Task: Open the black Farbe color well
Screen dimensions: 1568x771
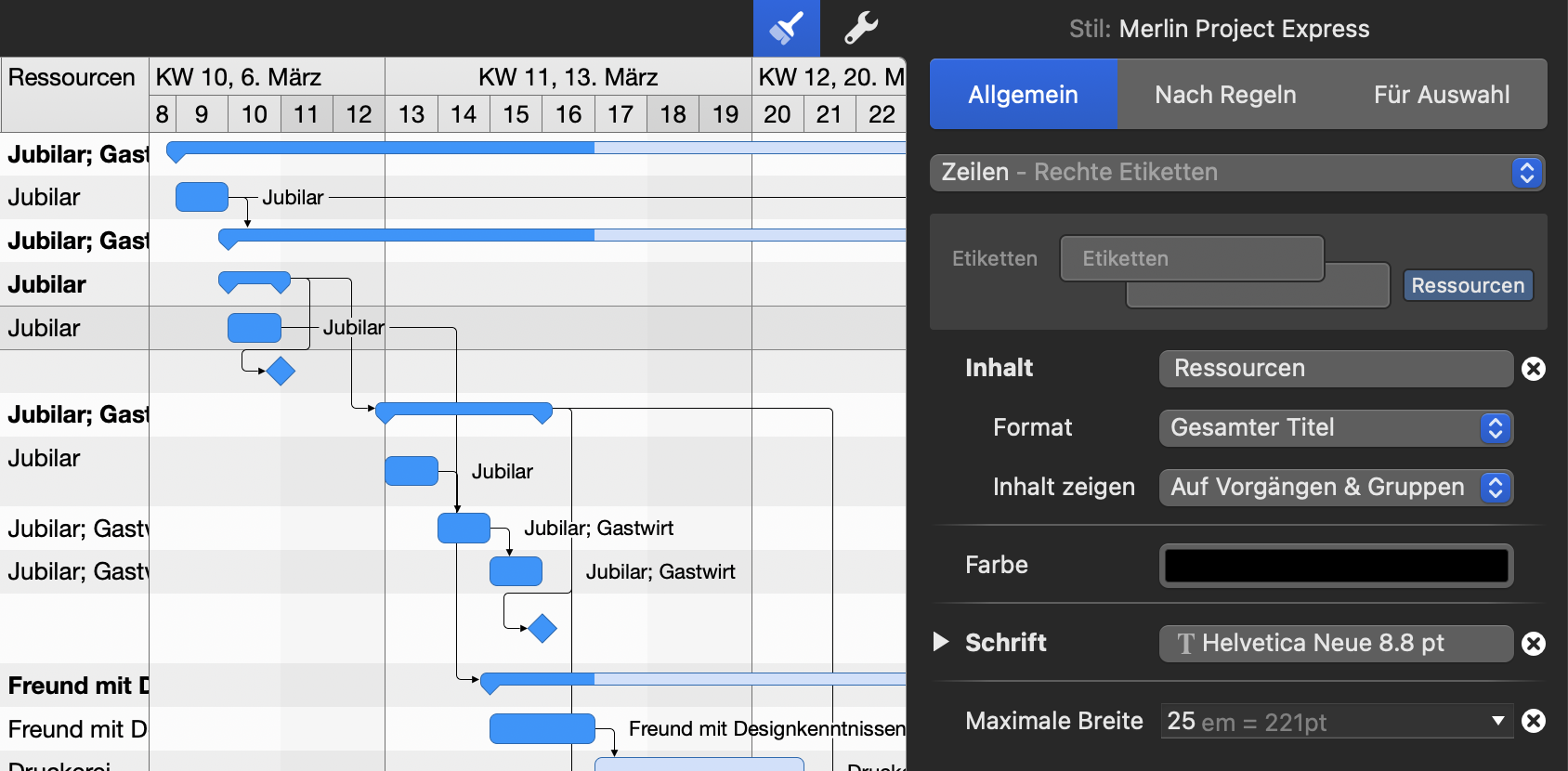Action: (x=1335, y=566)
